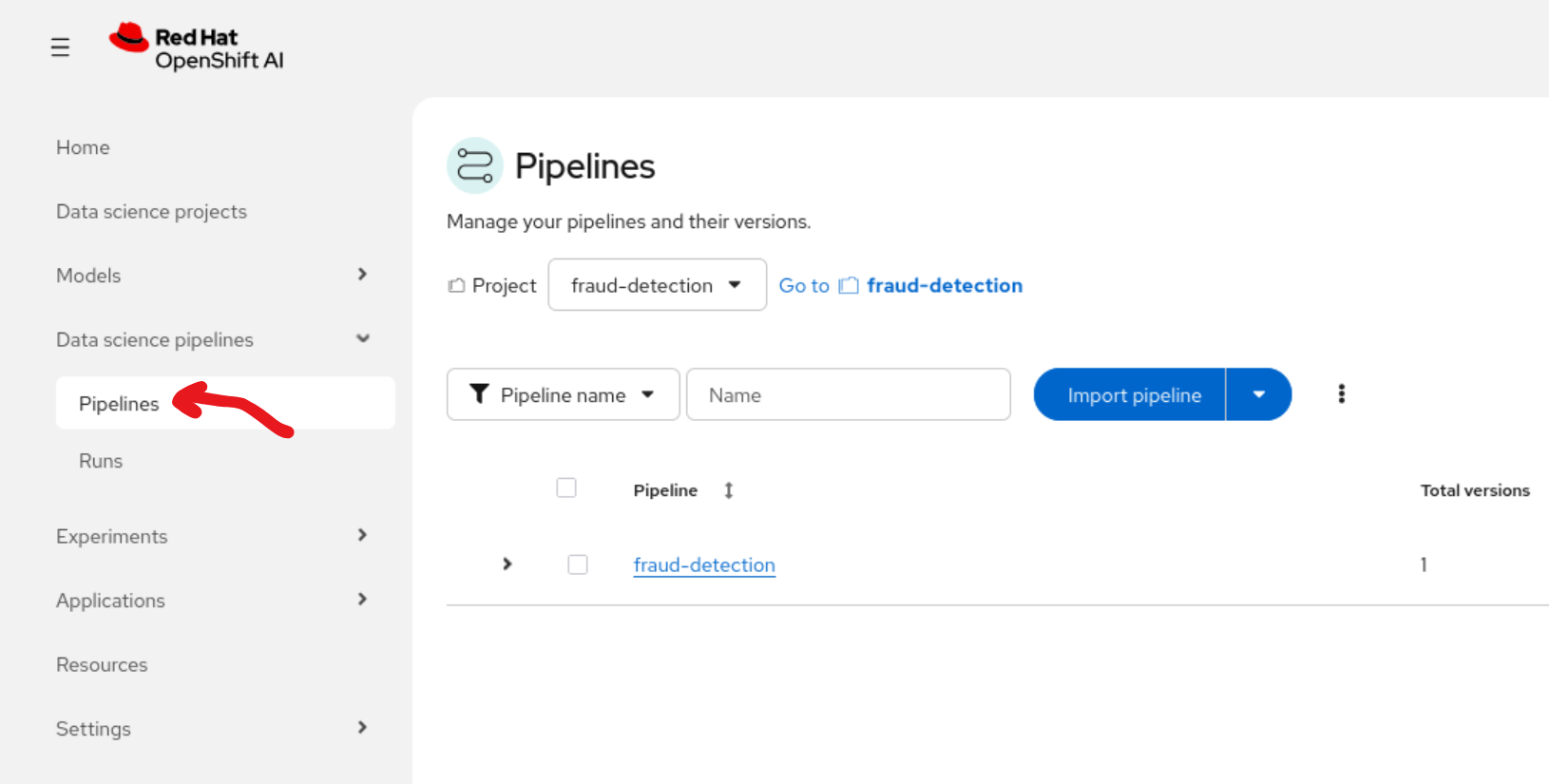
Task: Open the Pipeline name filter dropdown
Action: [564, 394]
